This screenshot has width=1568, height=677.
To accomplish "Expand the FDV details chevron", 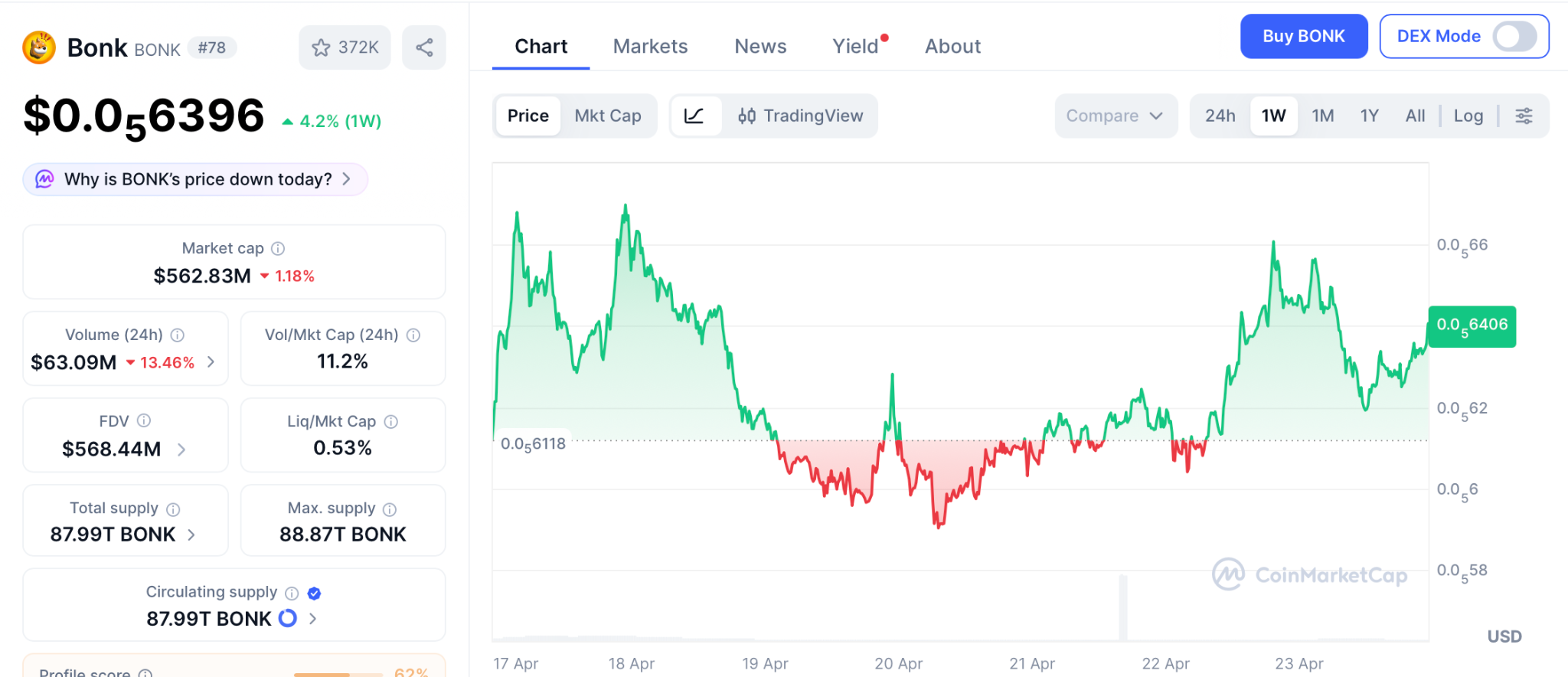I will click(181, 450).
